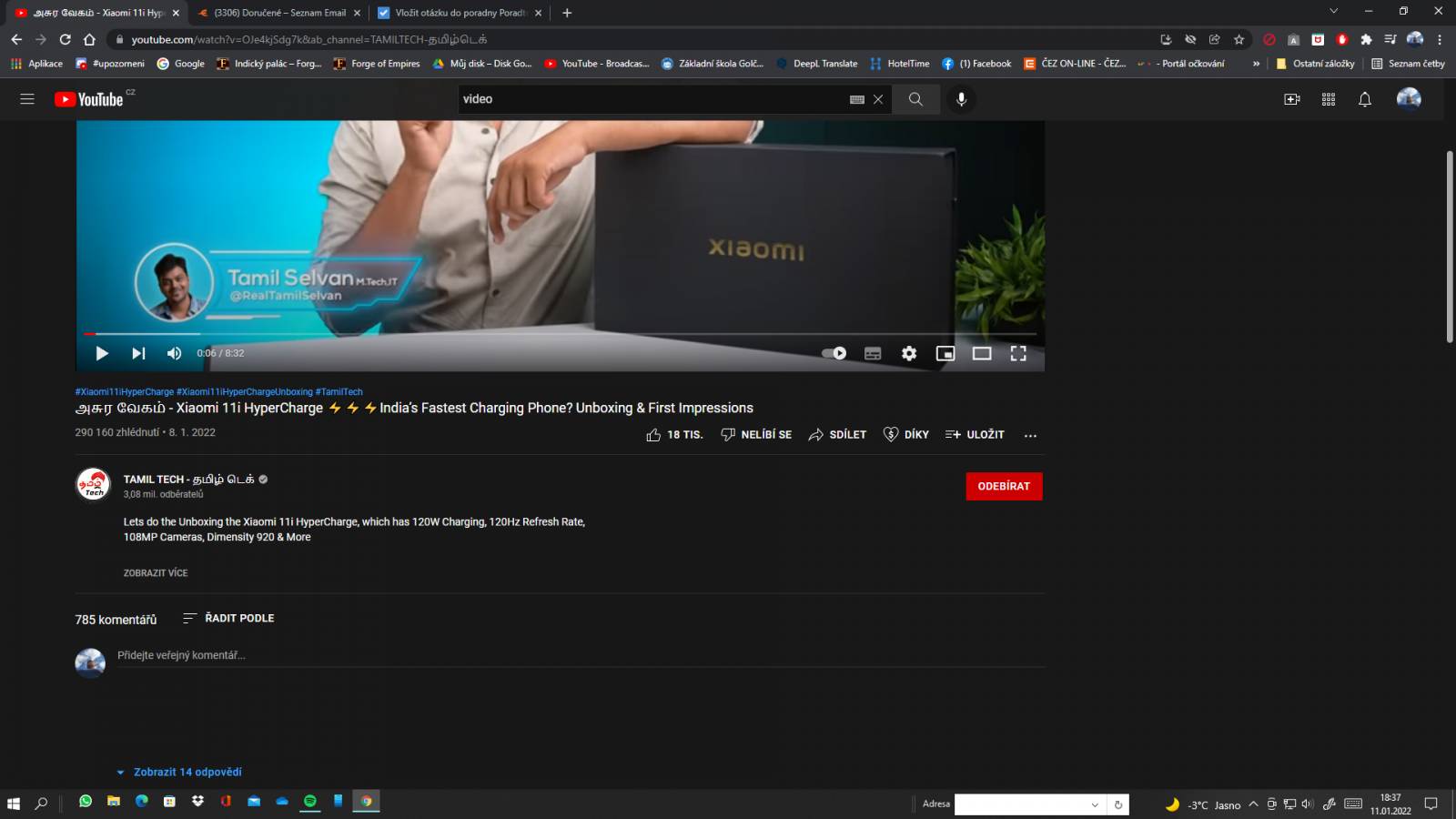Open the create video camera icon
The width and height of the screenshot is (1456, 819).
pyautogui.click(x=1292, y=99)
